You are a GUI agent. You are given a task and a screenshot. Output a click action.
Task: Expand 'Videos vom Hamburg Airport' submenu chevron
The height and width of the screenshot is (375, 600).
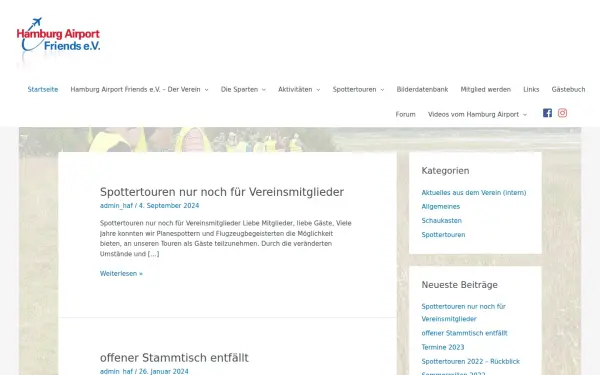tap(525, 115)
